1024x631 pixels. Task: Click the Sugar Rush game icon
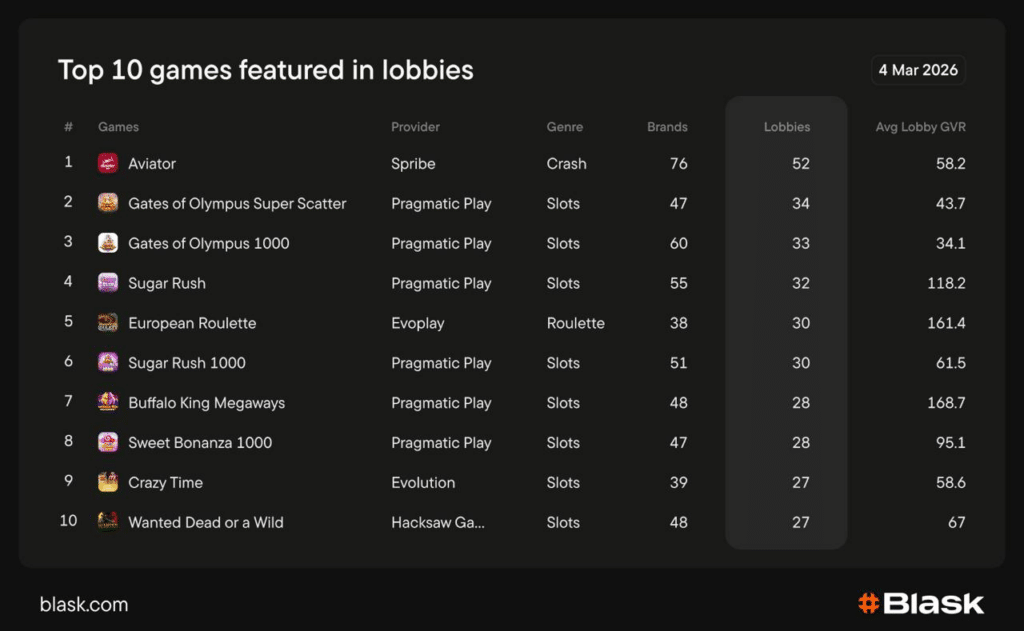[x=108, y=283]
